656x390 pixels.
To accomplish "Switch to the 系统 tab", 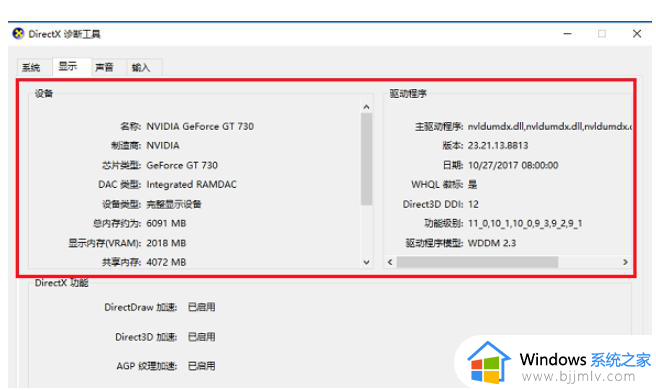I will 31,67.
